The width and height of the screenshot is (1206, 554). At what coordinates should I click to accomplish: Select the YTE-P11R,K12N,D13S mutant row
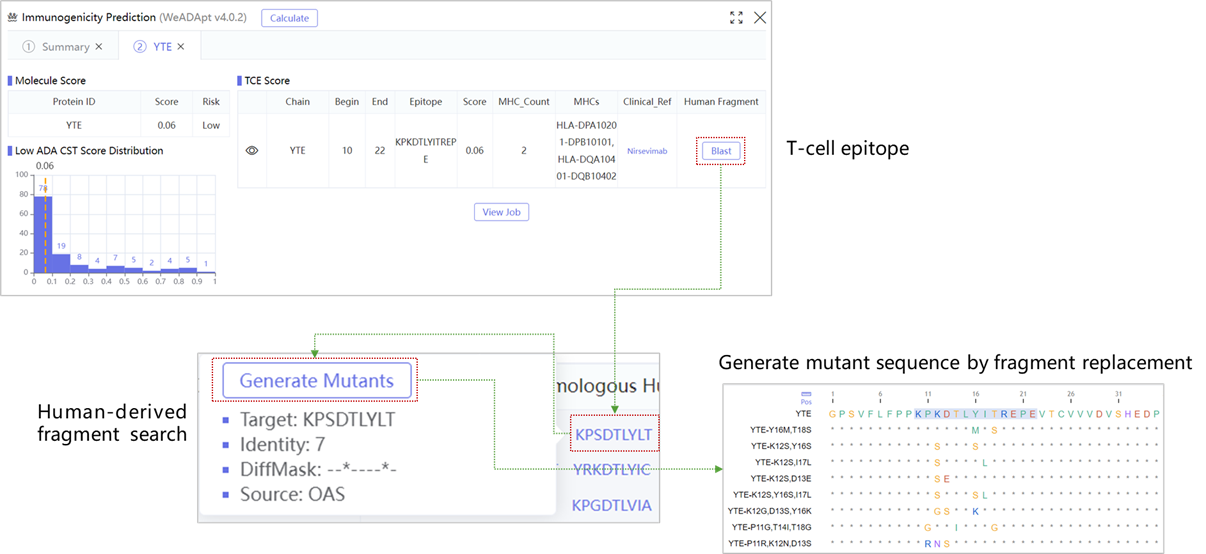pos(771,543)
